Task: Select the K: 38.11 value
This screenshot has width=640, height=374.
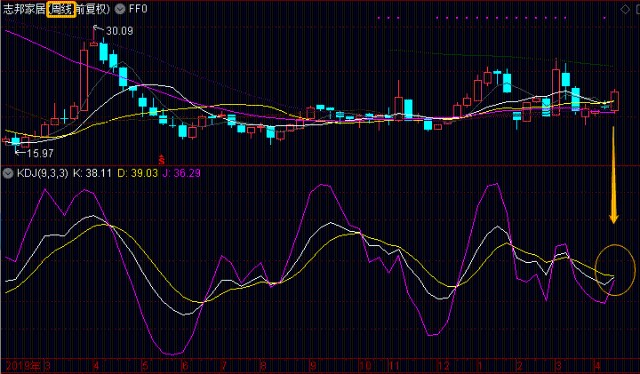Action: 92,174
